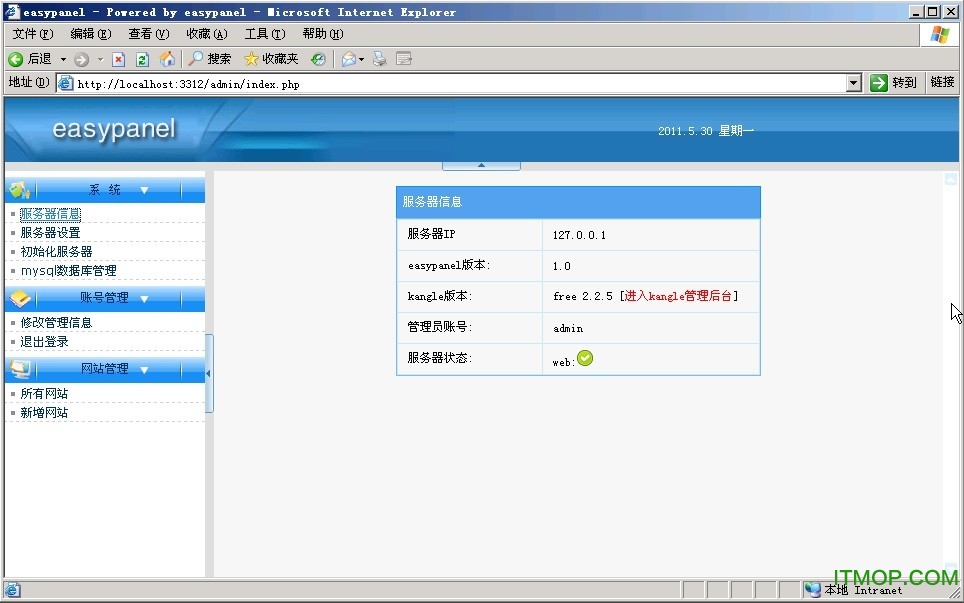Toggle the stop loading red icon
The width and height of the screenshot is (964, 603).
117,58
